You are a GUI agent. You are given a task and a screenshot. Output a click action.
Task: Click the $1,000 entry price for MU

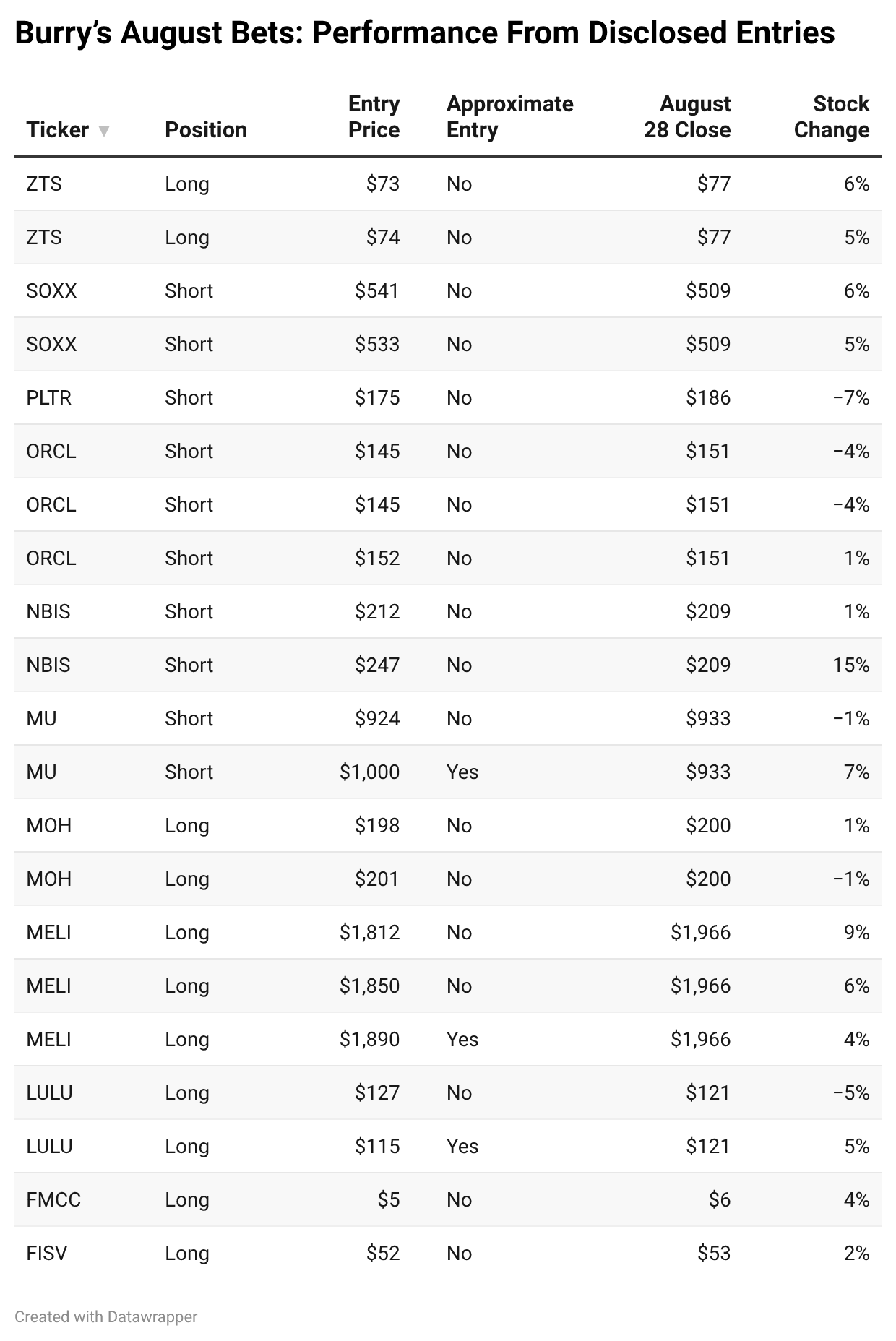coord(370,772)
